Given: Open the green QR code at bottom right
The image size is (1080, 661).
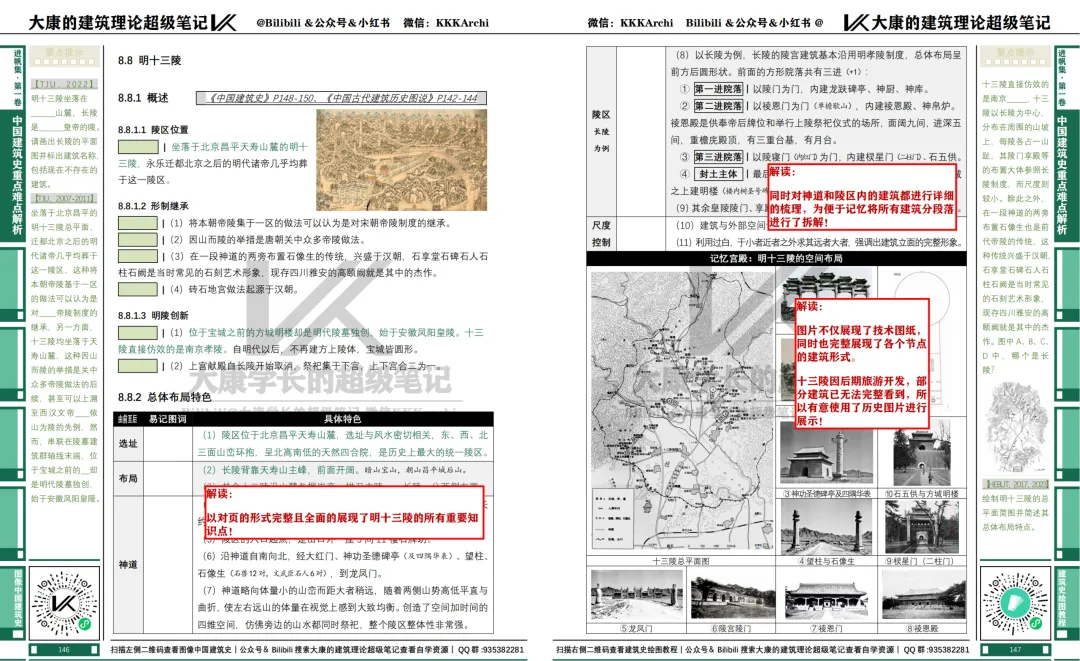Looking at the screenshot, I should [1014, 603].
